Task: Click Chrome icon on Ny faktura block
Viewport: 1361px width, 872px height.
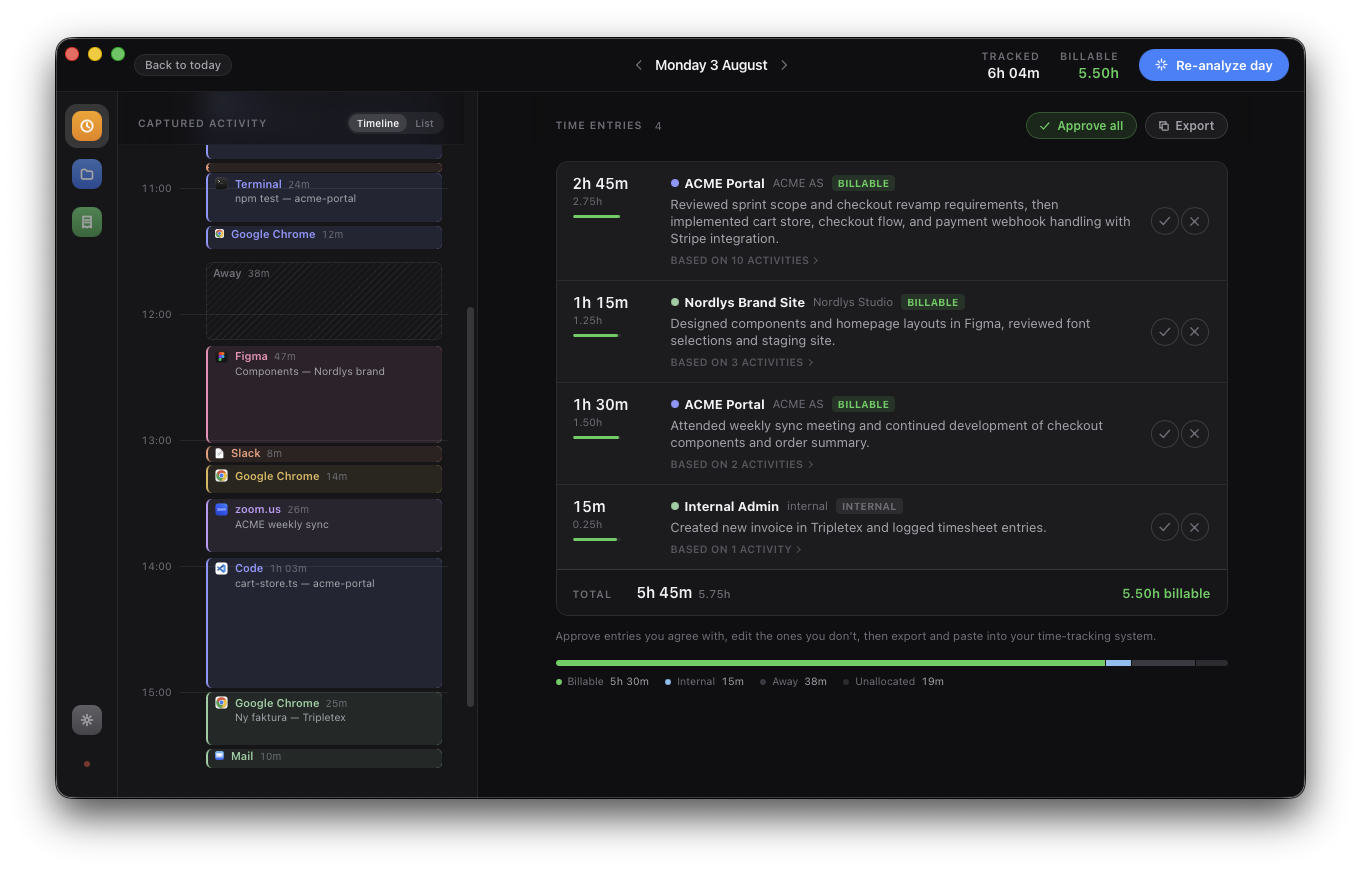Action: [221, 703]
